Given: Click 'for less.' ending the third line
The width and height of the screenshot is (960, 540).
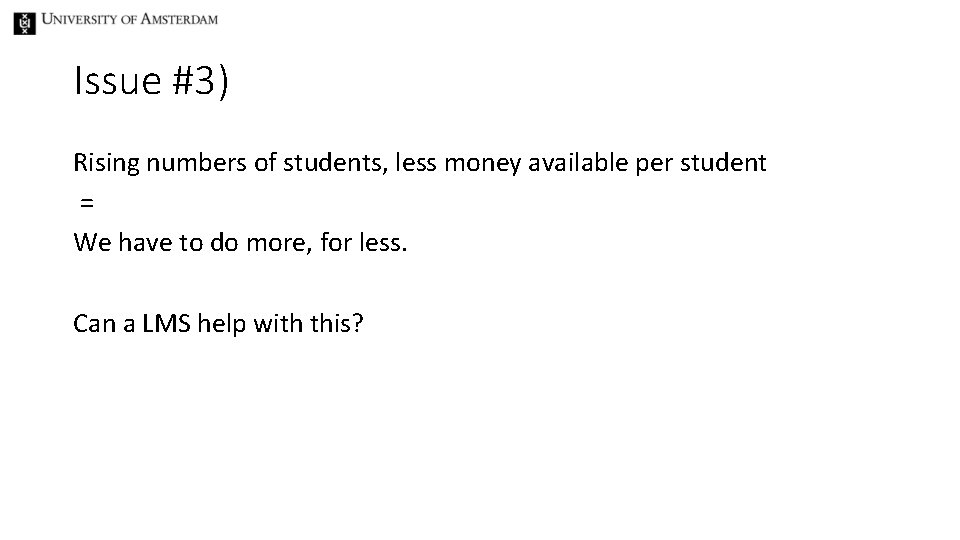Looking at the screenshot, I should (x=364, y=243).
